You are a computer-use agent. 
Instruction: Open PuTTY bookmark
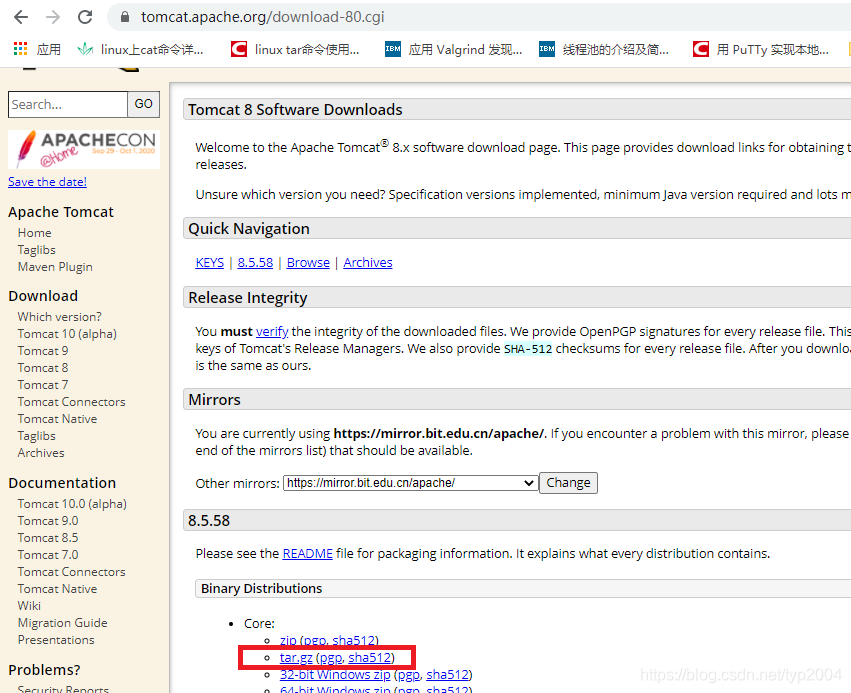click(x=761, y=49)
